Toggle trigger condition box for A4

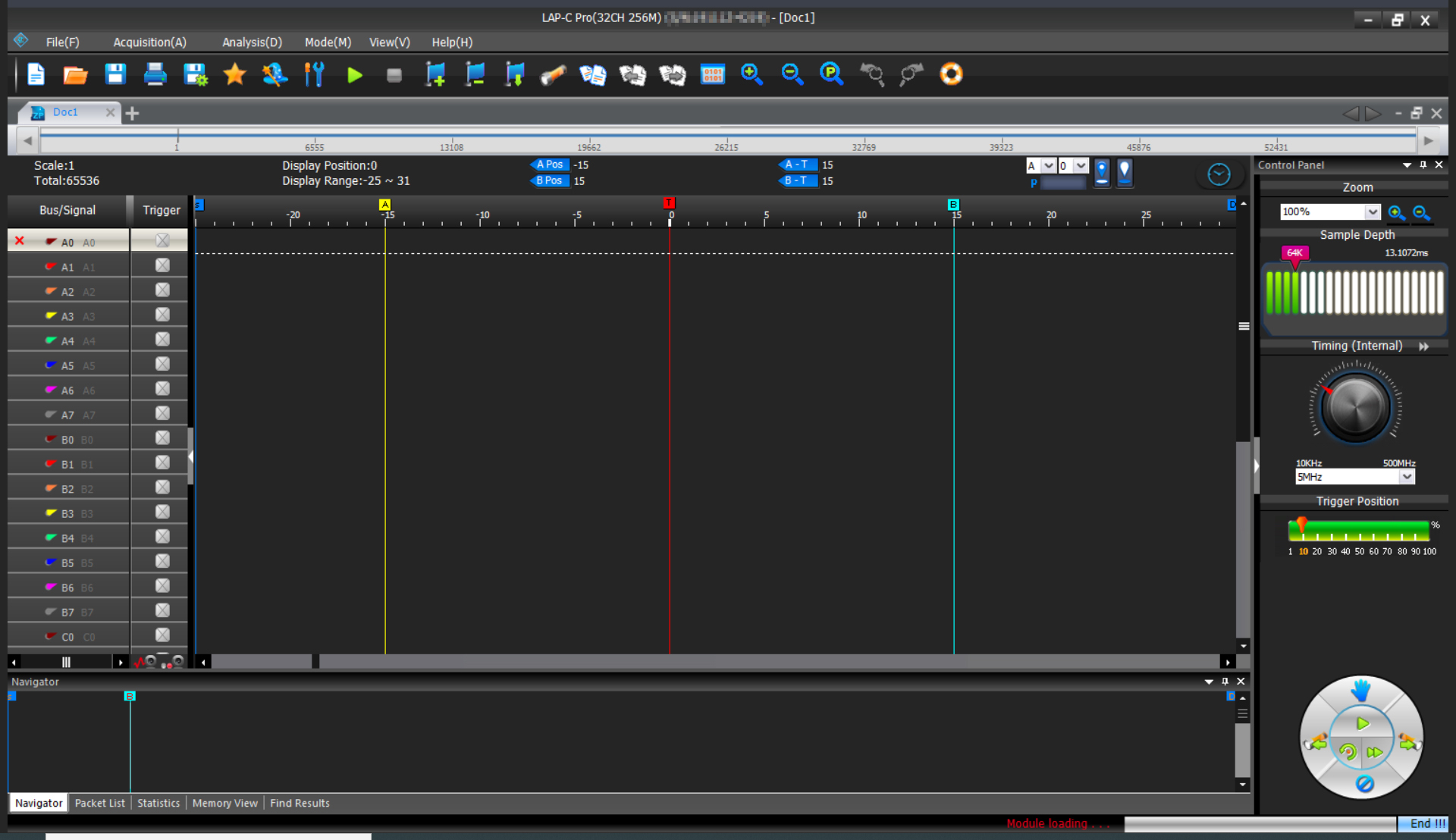point(162,340)
